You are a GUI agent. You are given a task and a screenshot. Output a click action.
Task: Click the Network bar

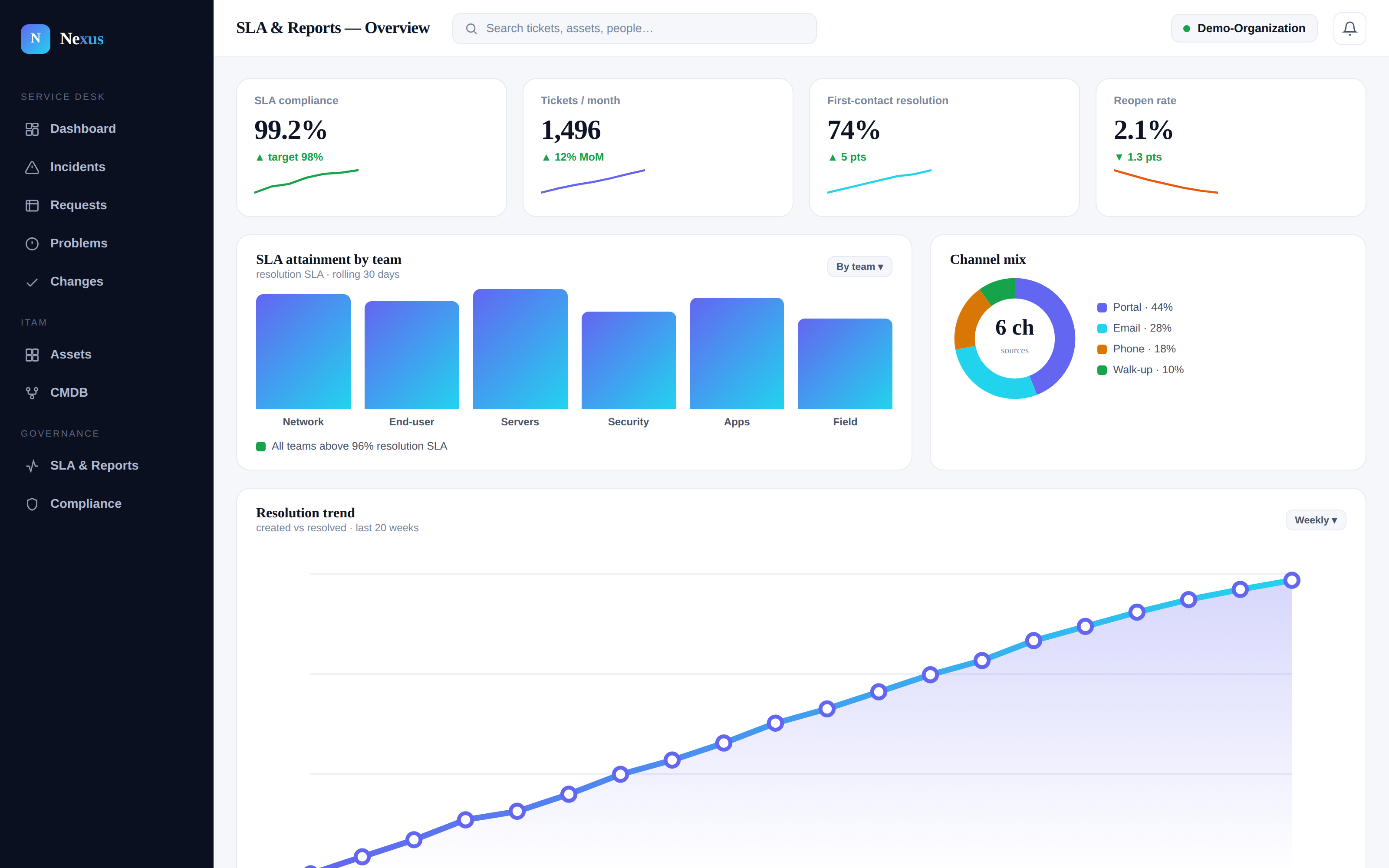[x=303, y=352]
